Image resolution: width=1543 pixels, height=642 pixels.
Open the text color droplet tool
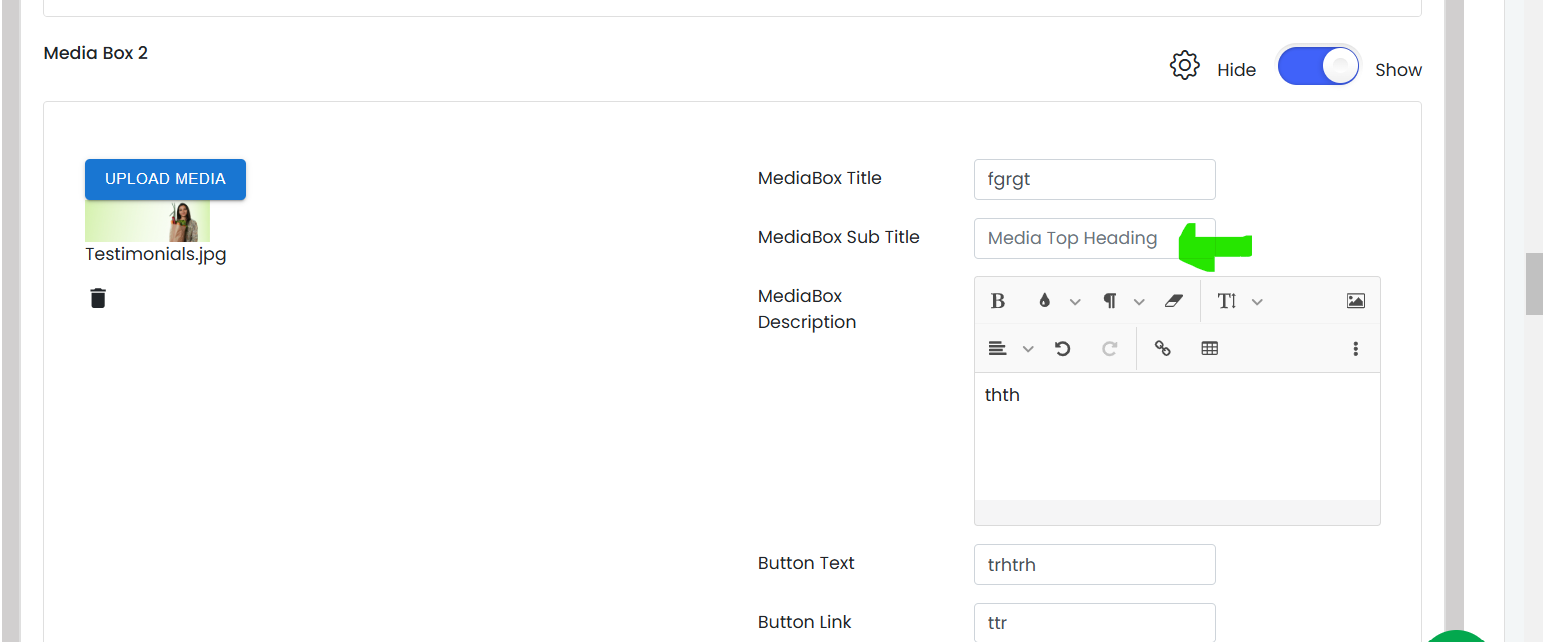1045,301
